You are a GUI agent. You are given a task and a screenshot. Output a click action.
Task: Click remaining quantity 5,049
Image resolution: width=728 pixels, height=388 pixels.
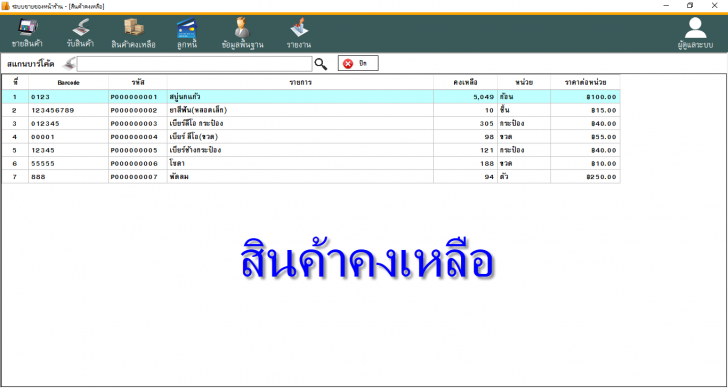pyautogui.click(x=465, y=97)
